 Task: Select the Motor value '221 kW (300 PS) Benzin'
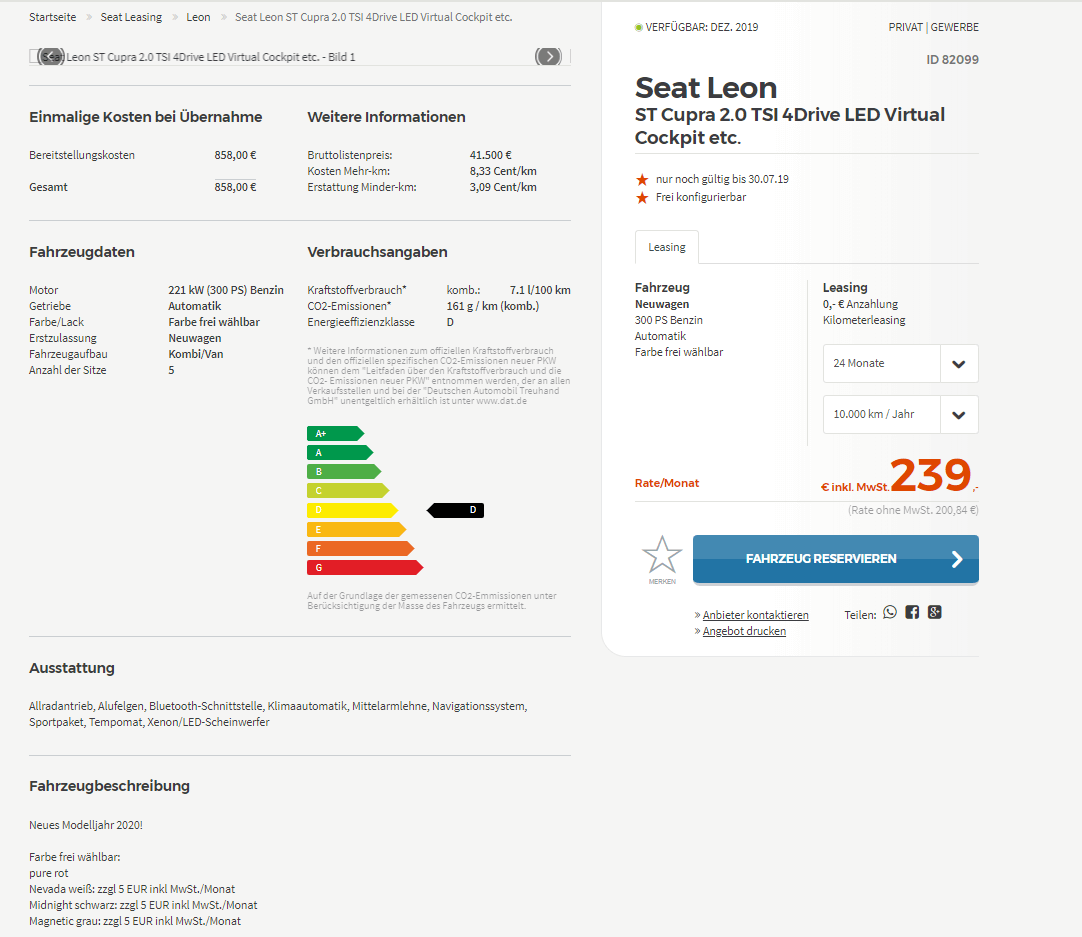[x=226, y=290]
